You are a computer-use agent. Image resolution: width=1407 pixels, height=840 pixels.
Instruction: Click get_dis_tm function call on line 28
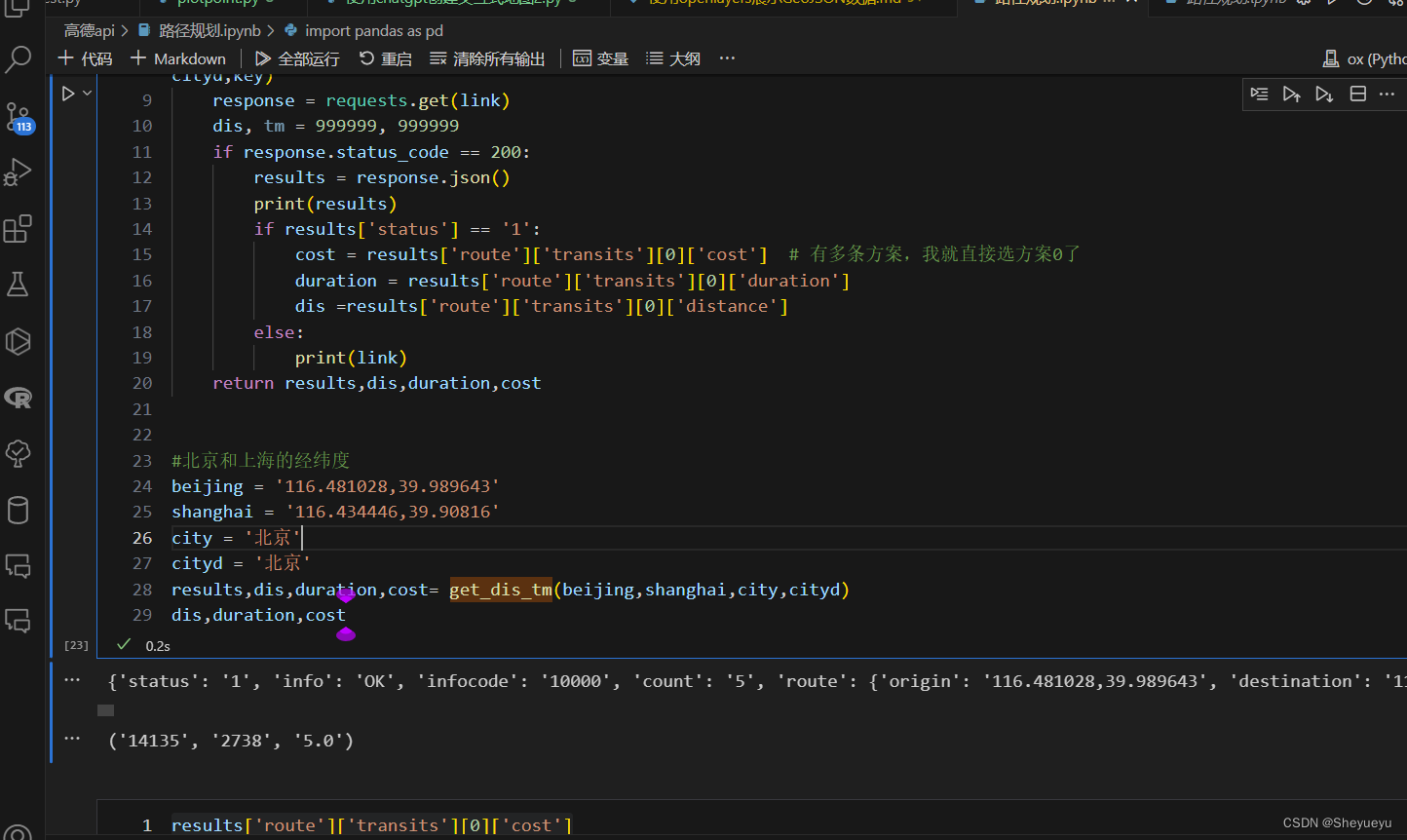pyautogui.click(x=501, y=590)
